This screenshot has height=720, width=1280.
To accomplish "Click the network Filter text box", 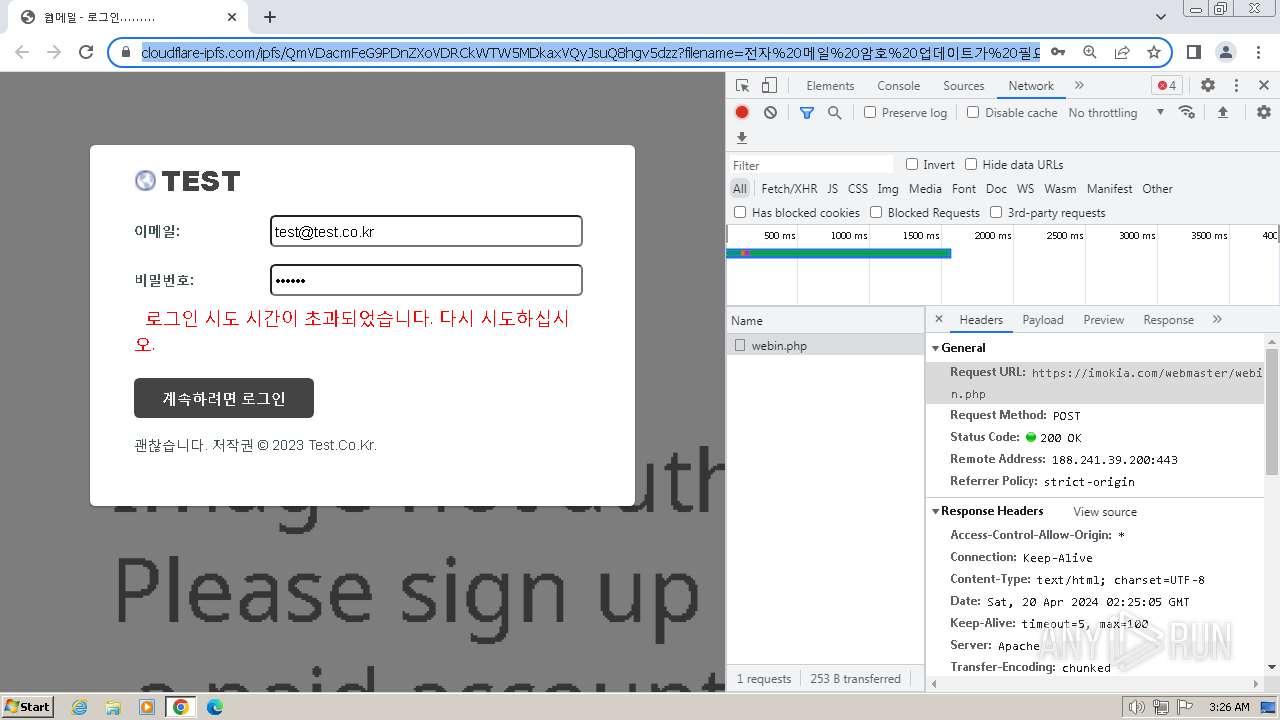I will (x=811, y=165).
